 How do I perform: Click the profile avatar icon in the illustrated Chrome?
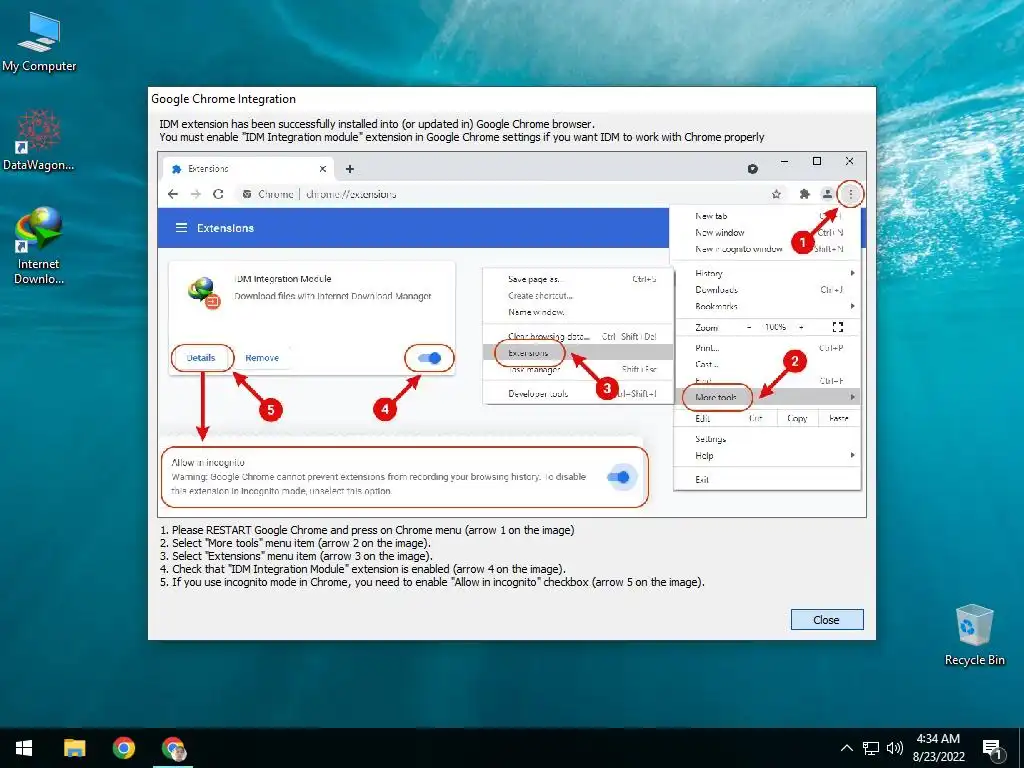click(827, 194)
